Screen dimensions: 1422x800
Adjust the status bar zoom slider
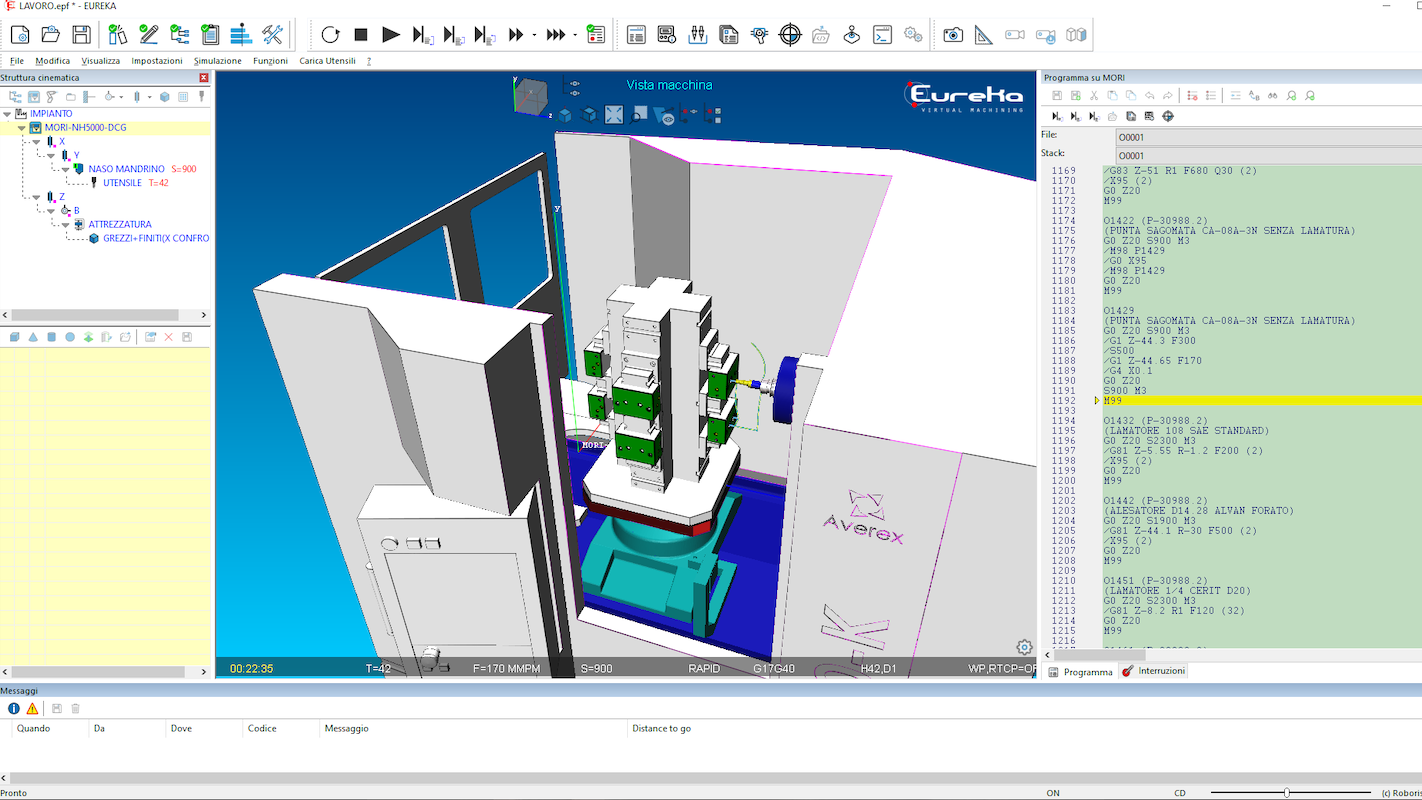pyautogui.click(x=1286, y=793)
